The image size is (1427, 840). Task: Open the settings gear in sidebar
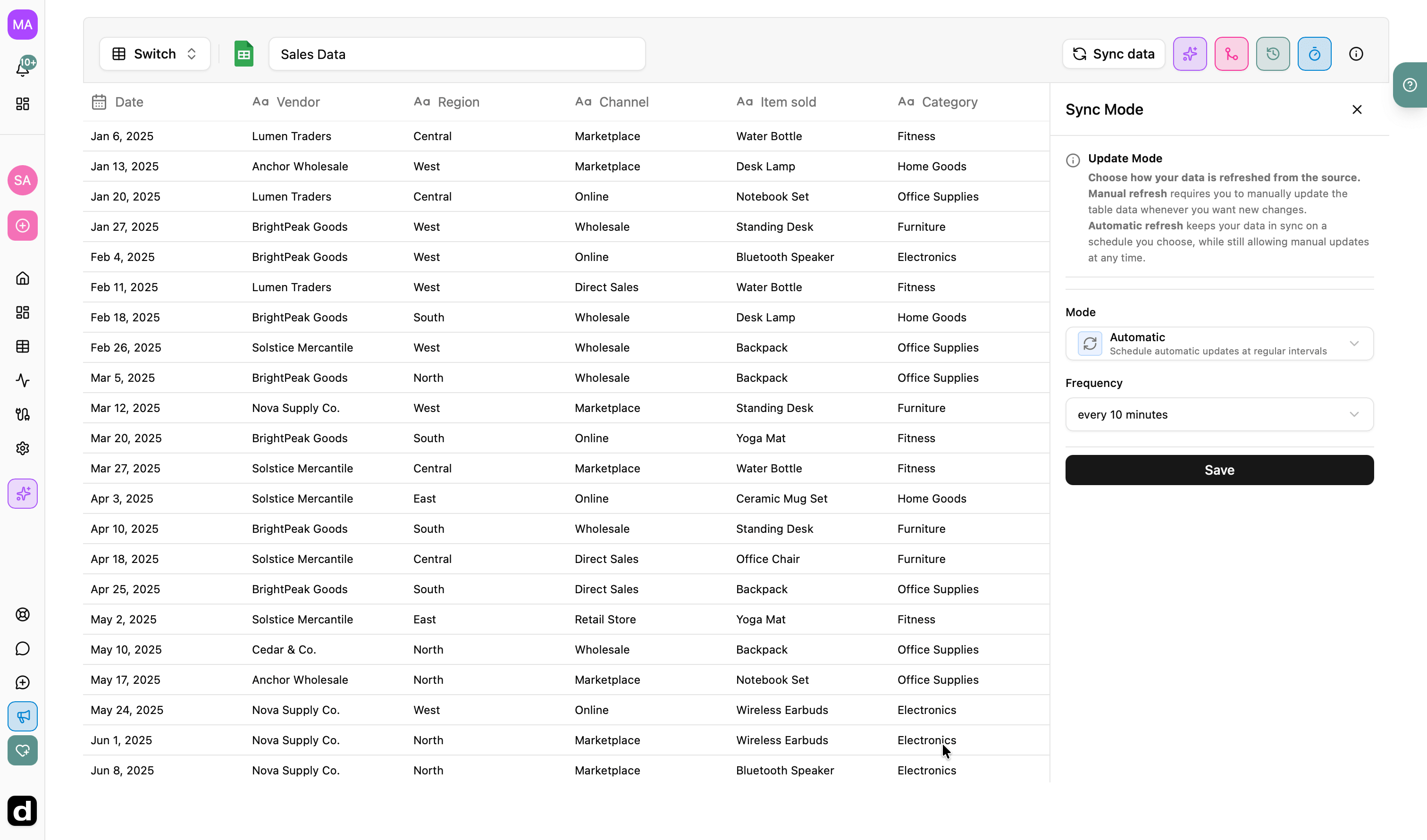pyautogui.click(x=23, y=448)
